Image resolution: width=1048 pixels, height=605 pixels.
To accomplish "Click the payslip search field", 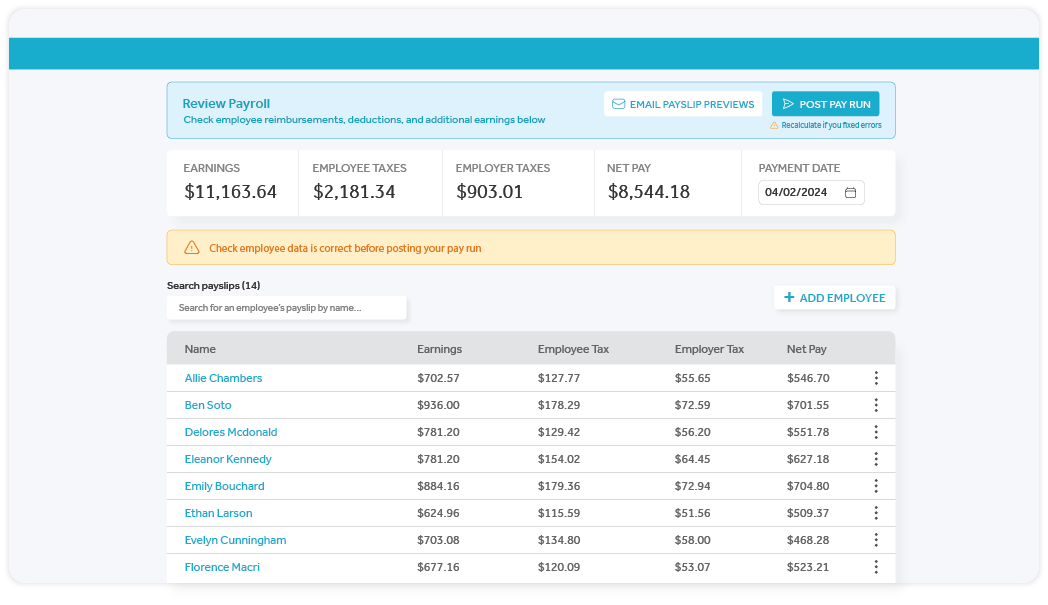I will [x=286, y=308].
